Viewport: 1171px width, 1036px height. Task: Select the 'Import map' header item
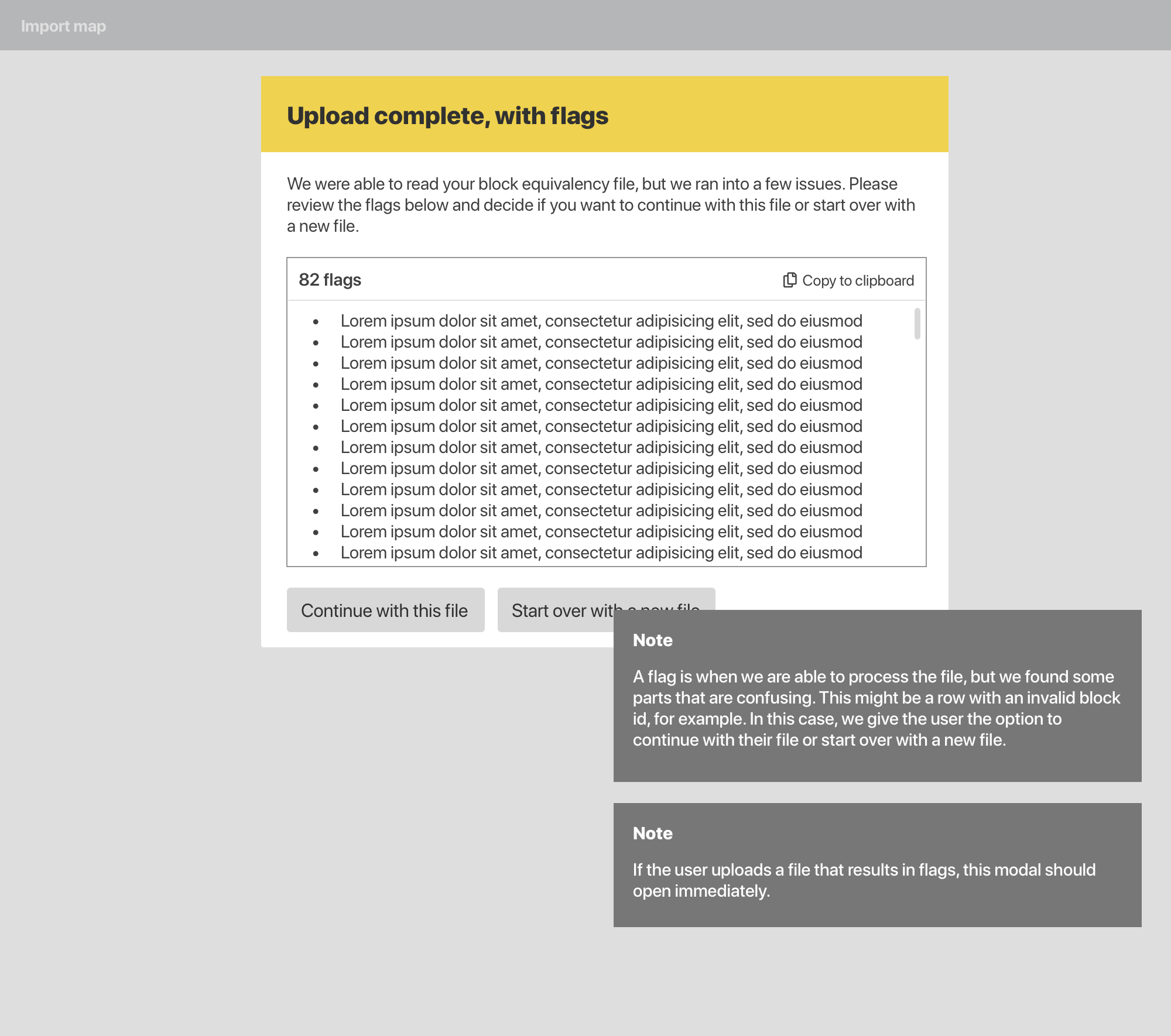(x=63, y=26)
